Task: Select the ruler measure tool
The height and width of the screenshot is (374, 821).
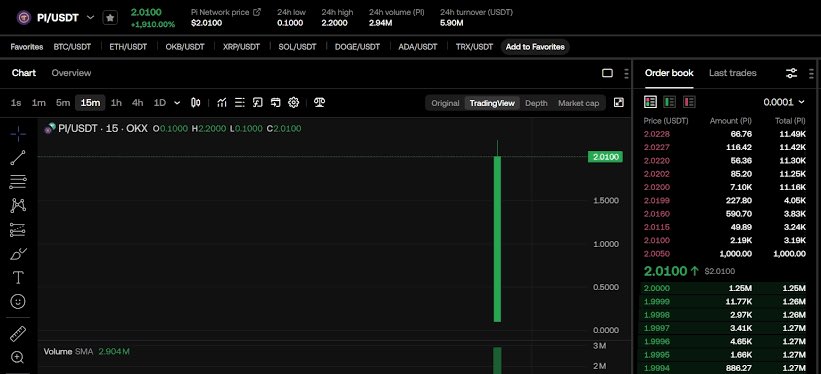Action: (18, 334)
